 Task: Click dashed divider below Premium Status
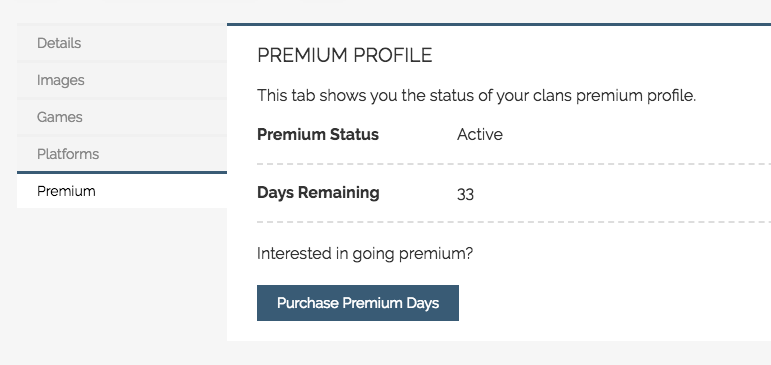[x=514, y=164]
